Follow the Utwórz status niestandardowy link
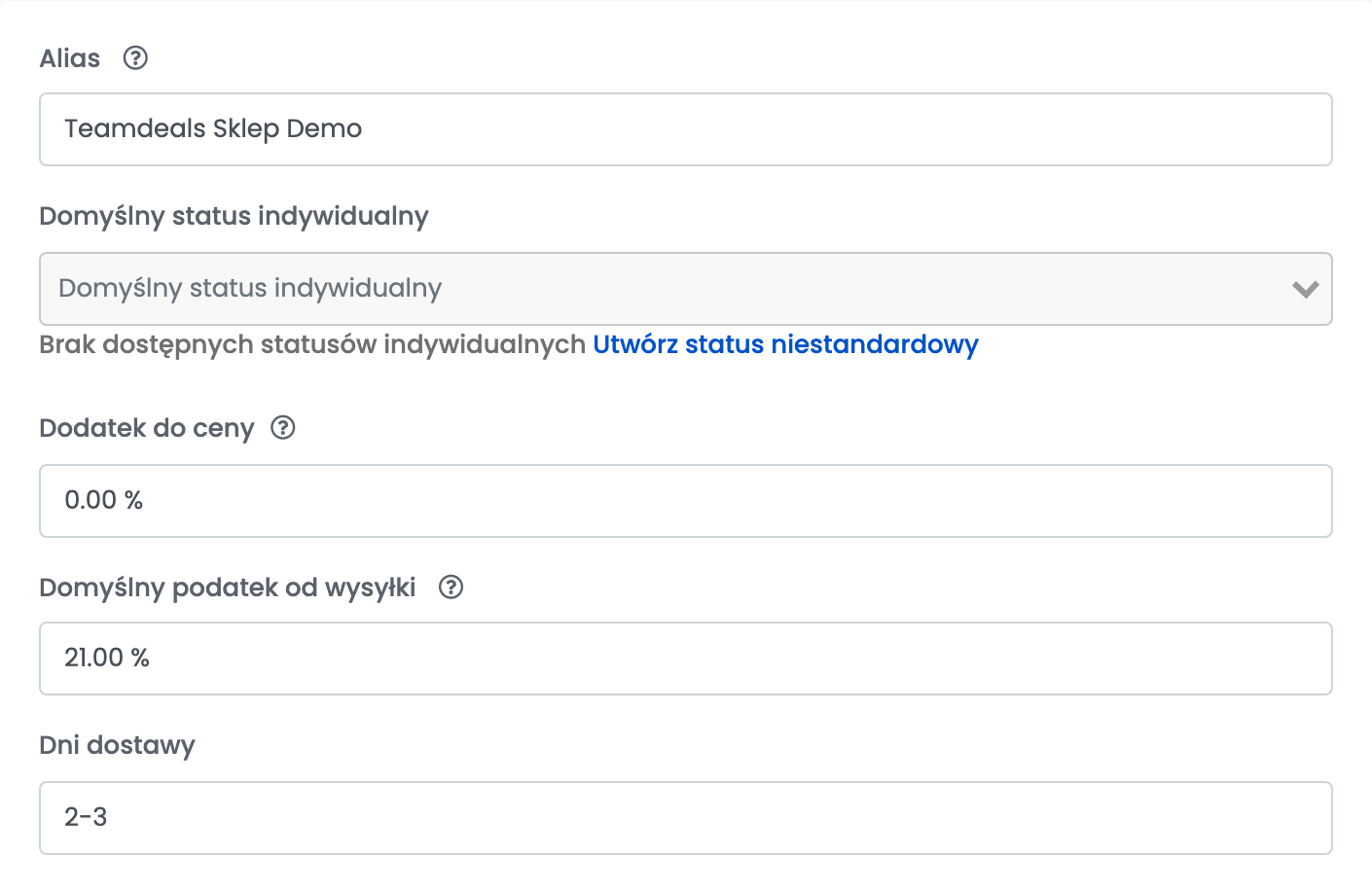The height and width of the screenshot is (891, 1372). [x=785, y=344]
